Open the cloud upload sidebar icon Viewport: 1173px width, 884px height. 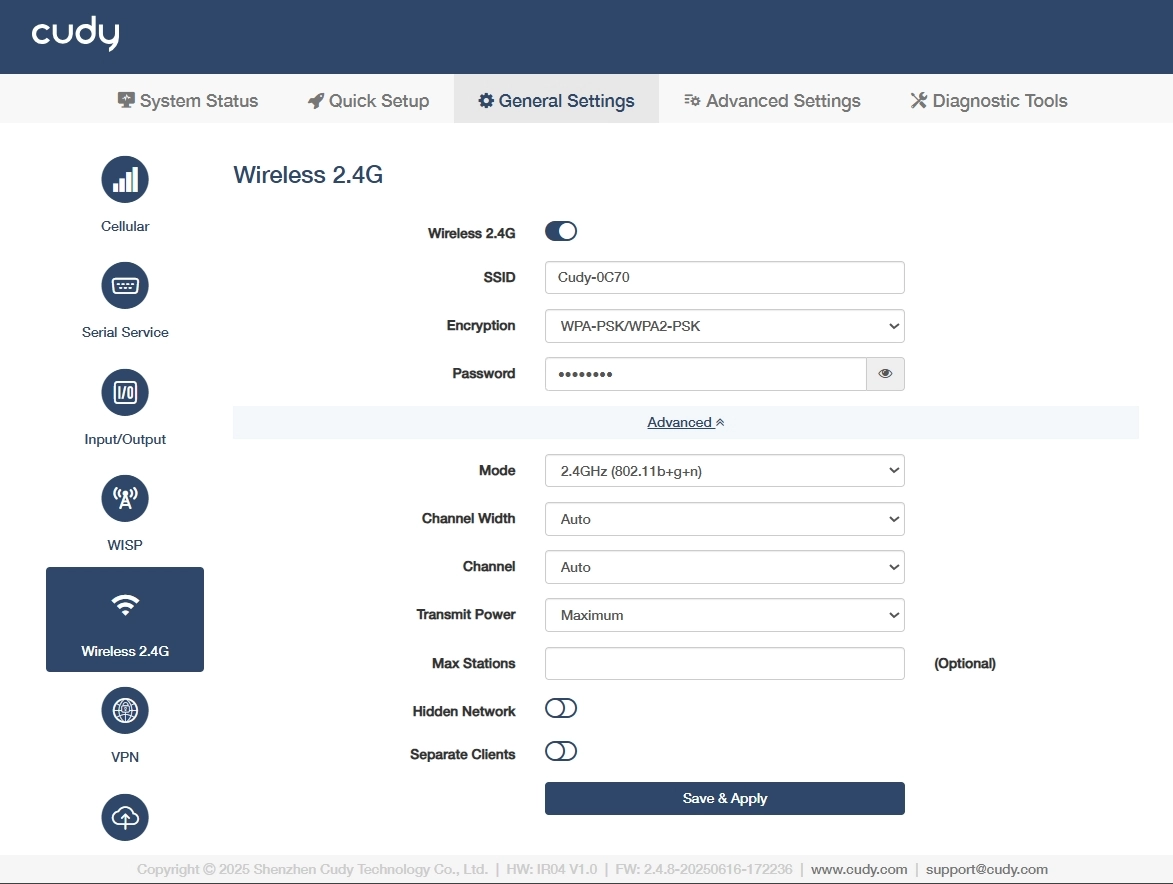tap(125, 817)
